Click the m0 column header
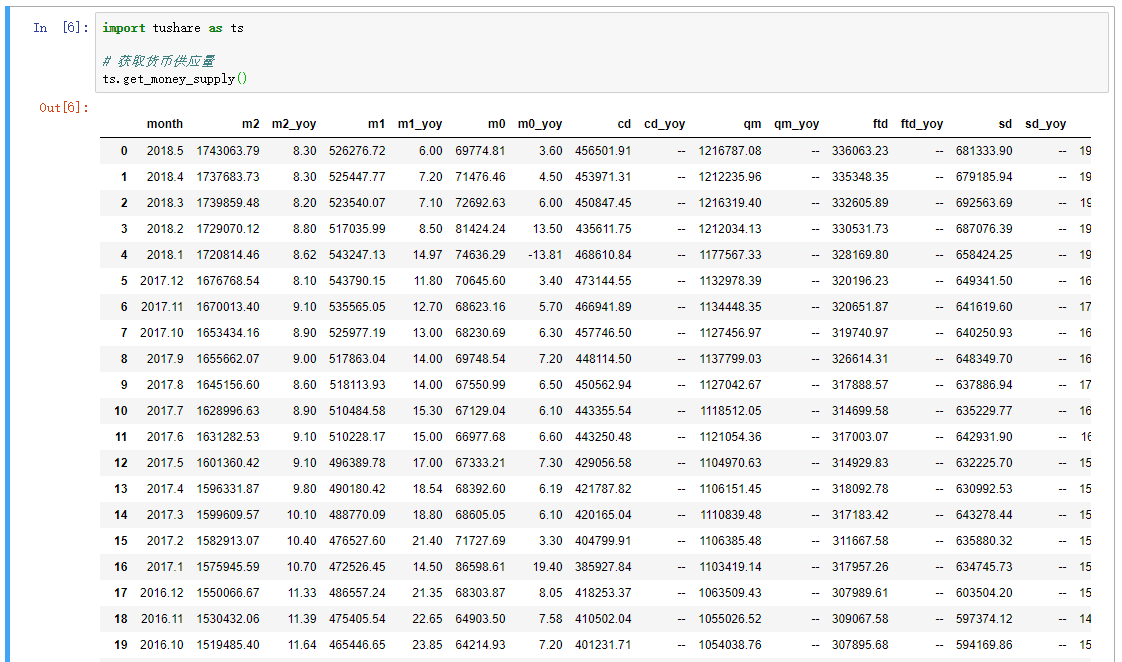Viewport: 1122px width, 662px height. coord(497,124)
